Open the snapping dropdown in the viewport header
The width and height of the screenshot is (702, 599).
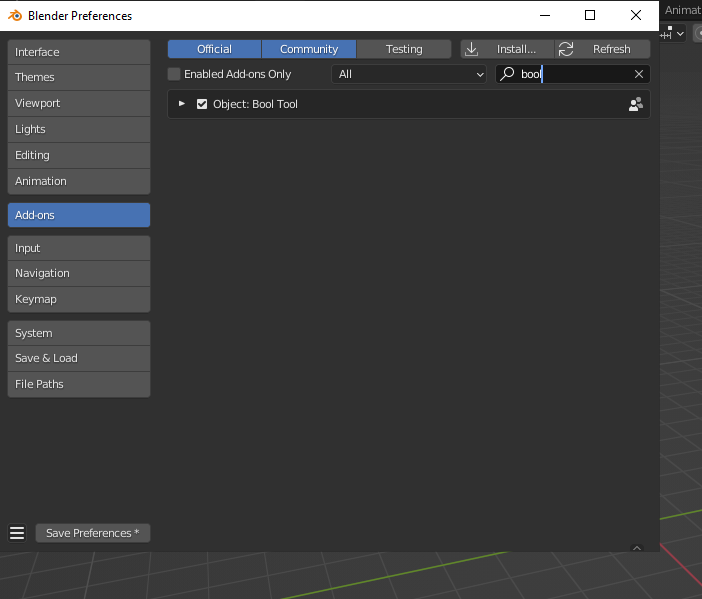pos(680,33)
